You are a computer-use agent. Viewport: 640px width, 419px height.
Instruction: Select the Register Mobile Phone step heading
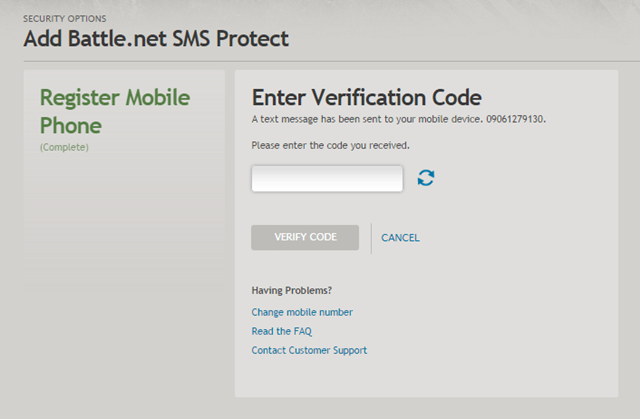pos(115,111)
